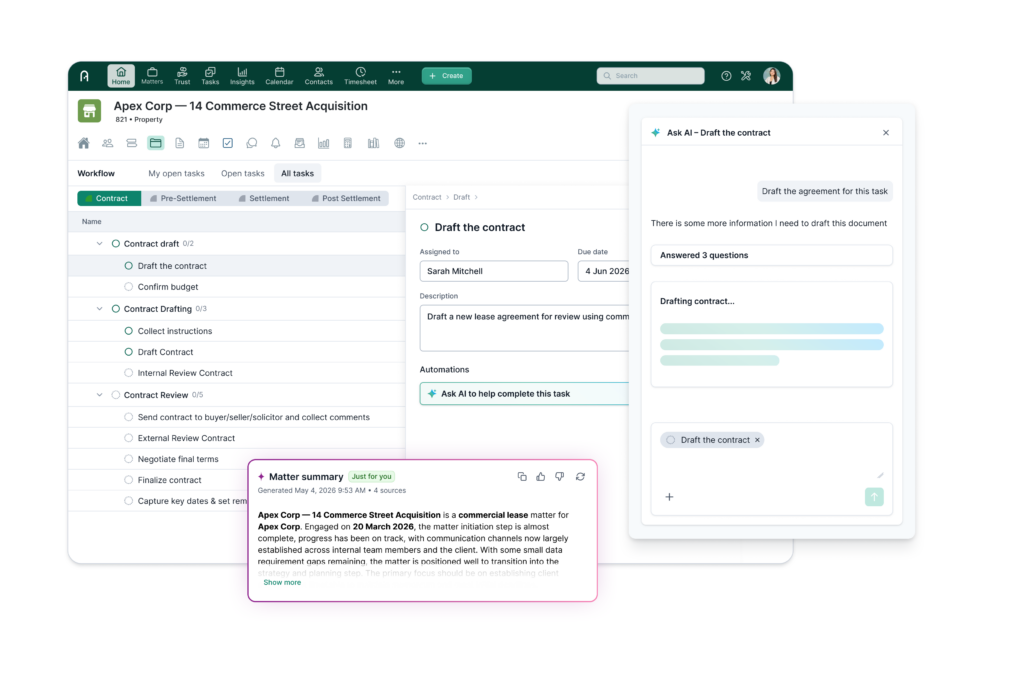Open Tasks in the top navigation
The width and height of the screenshot is (1024, 679).
click(210, 76)
